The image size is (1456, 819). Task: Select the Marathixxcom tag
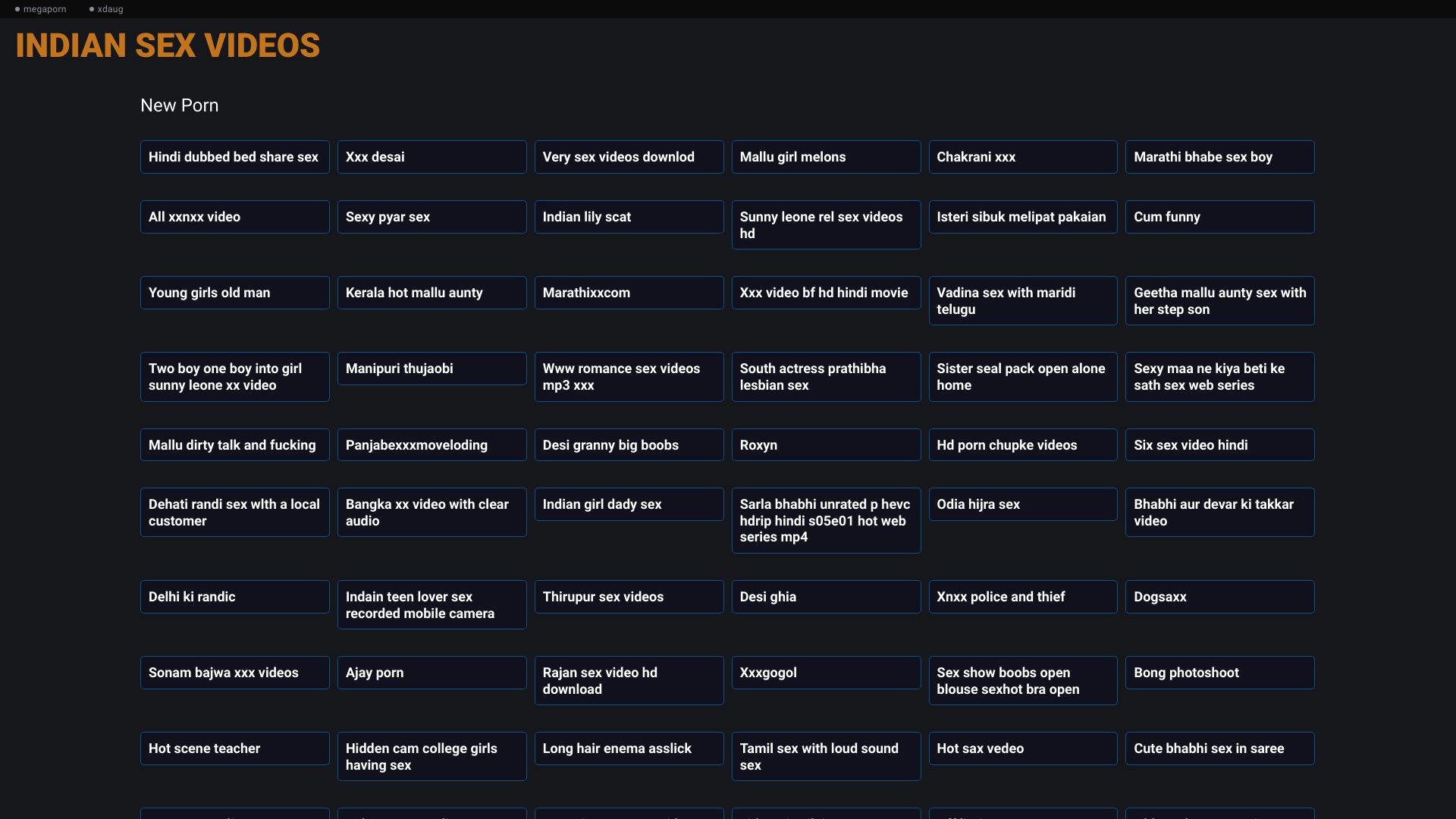click(629, 293)
